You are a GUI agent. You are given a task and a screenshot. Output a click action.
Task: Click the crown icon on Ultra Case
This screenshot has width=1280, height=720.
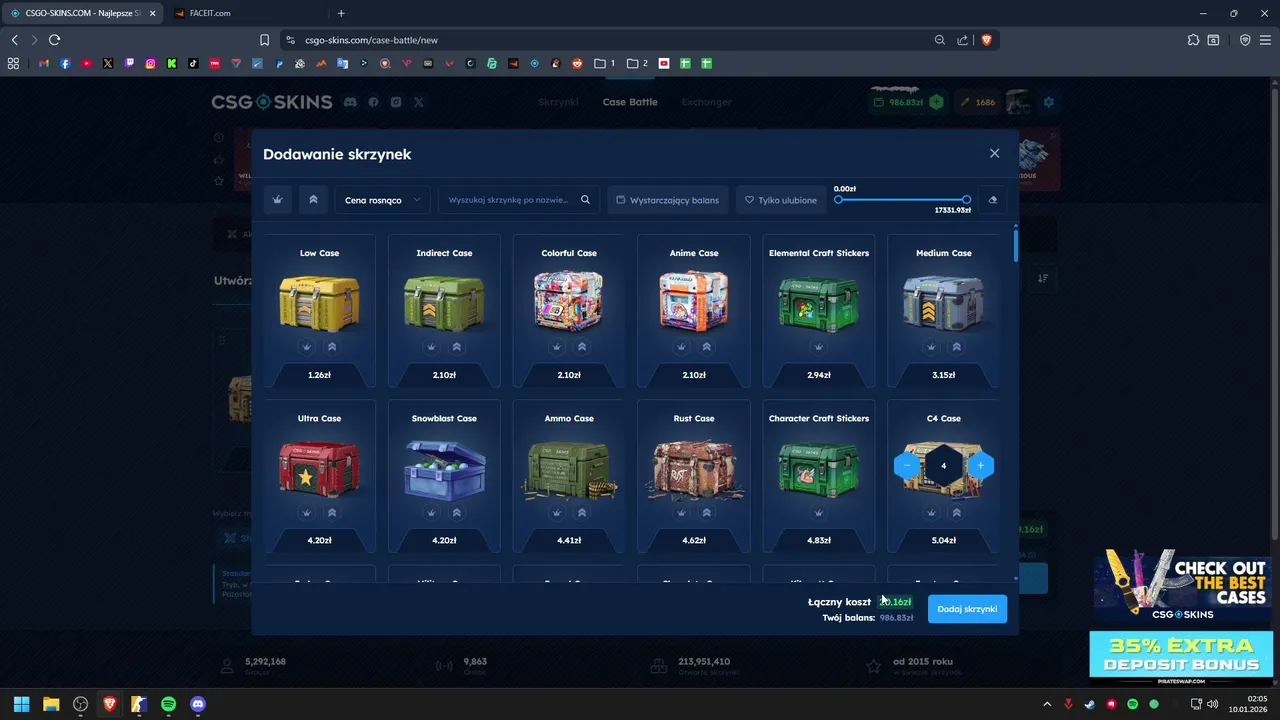(307, 512)
